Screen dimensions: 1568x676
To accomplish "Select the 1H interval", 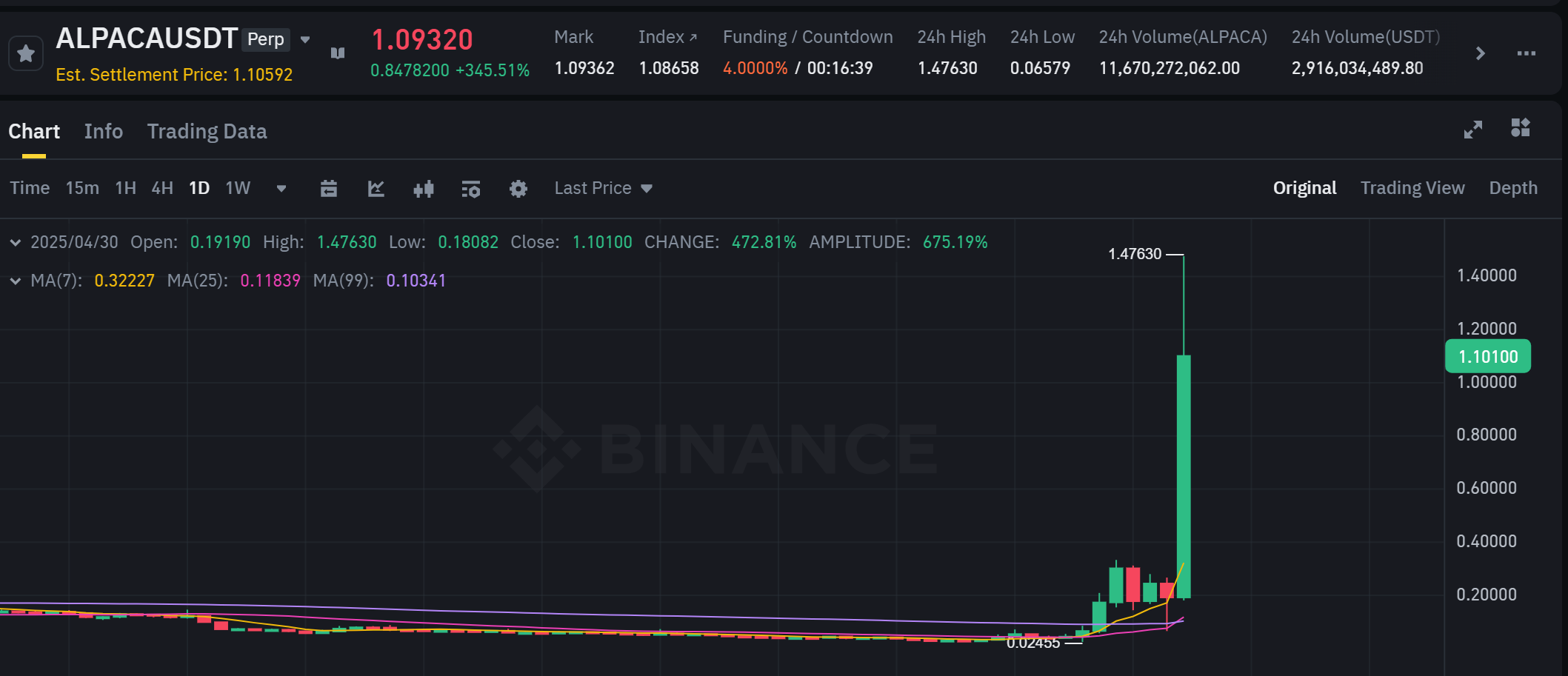I will (125, 188).
